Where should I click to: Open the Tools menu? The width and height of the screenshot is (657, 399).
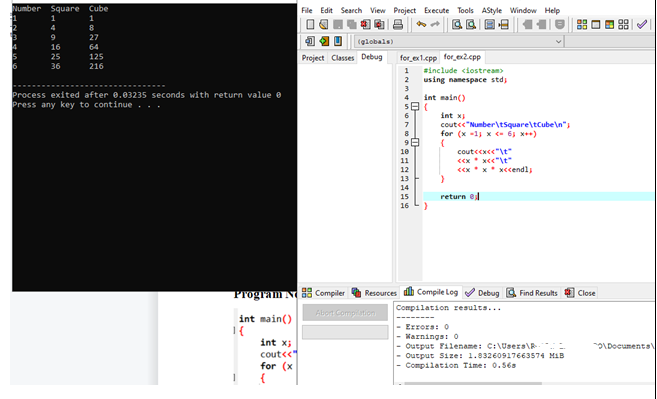[x=465, y=10]
